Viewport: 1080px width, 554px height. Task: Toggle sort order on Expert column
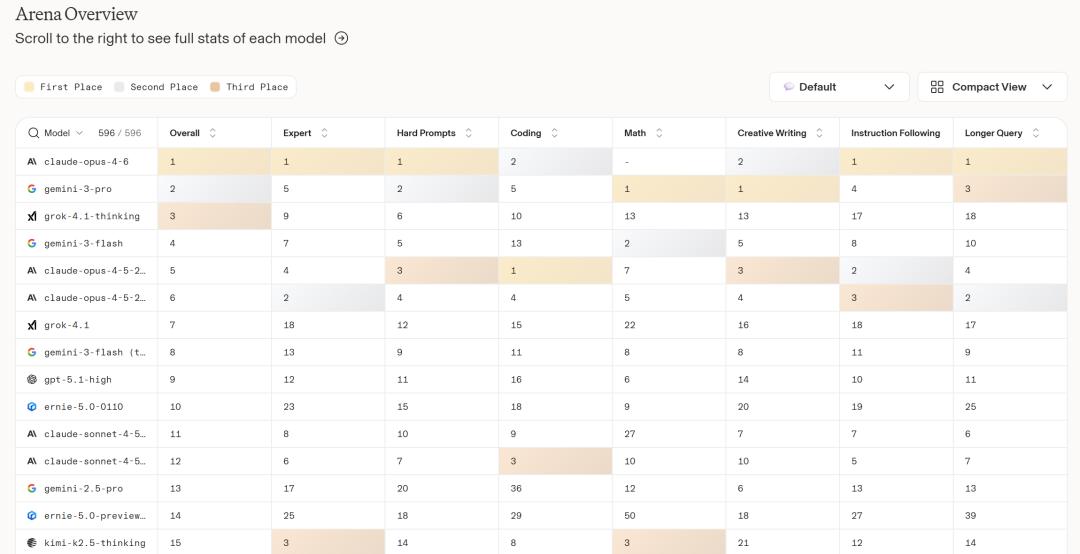[x=324, y=133]
